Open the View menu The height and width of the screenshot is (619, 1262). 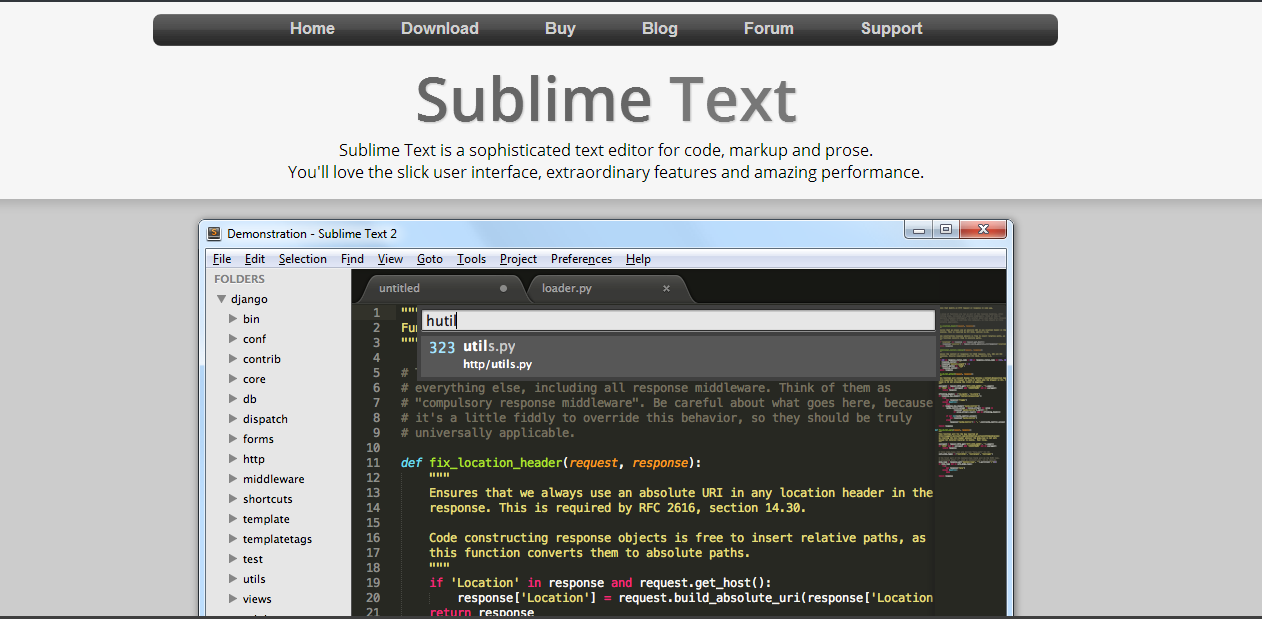(x=391, y=259)
